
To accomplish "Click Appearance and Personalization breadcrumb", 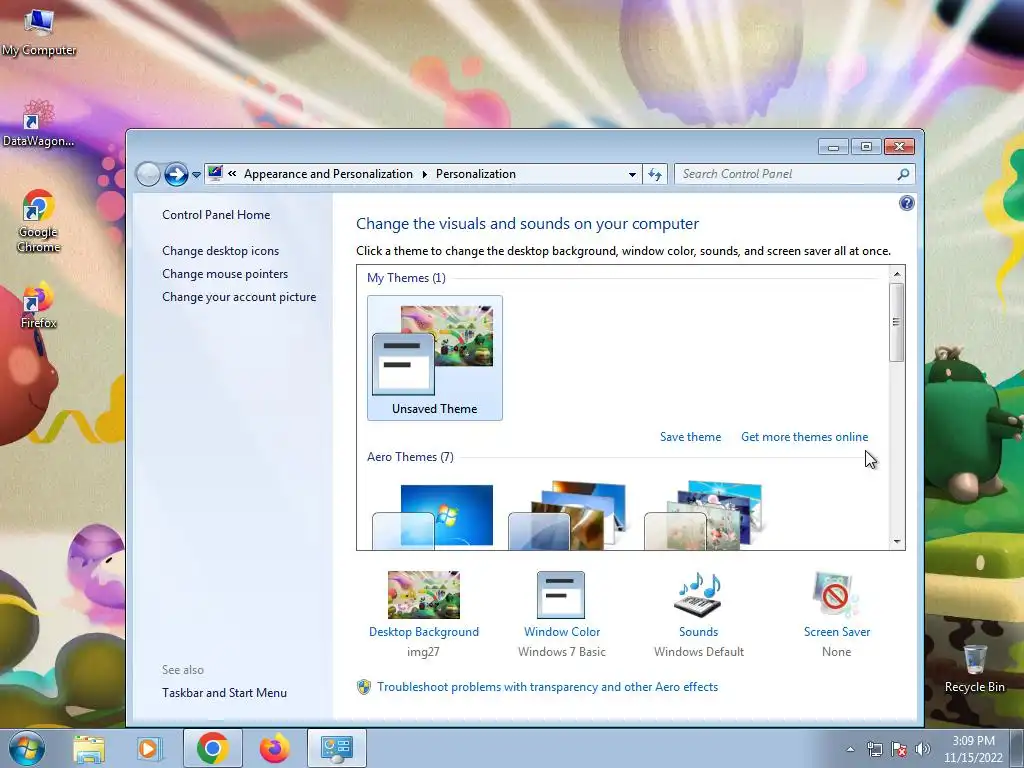I will [x=328, y=174].
